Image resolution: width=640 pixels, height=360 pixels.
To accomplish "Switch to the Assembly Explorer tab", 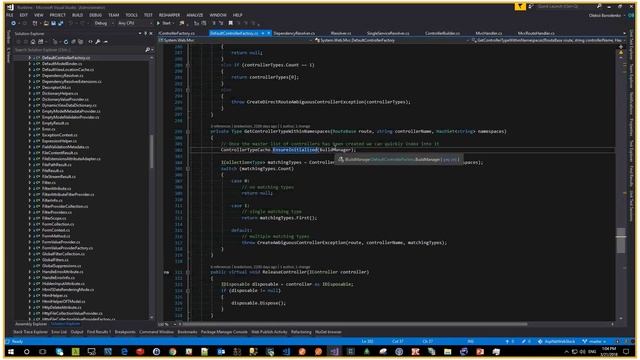I will [31, 324].
